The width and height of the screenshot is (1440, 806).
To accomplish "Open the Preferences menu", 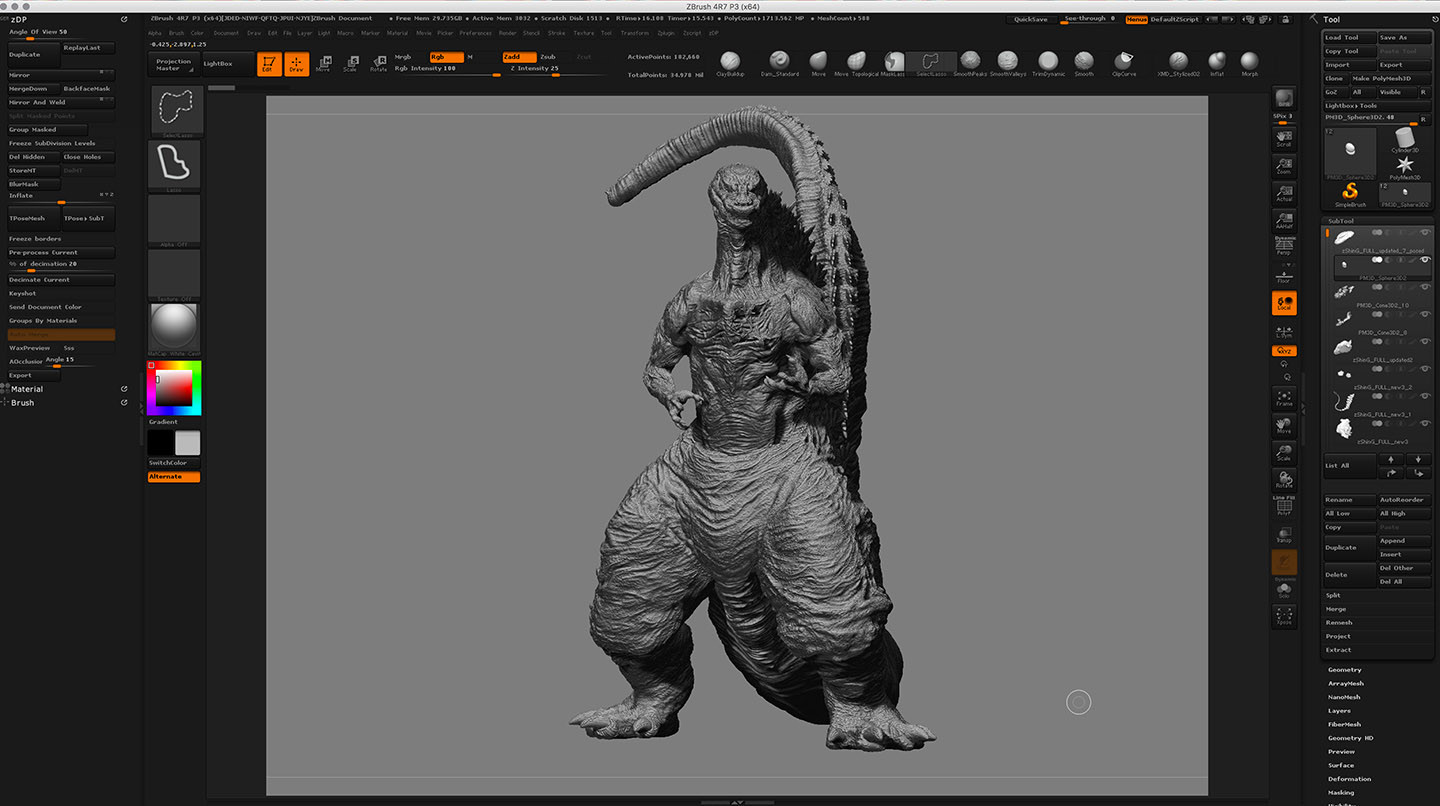I will point(476,33).
